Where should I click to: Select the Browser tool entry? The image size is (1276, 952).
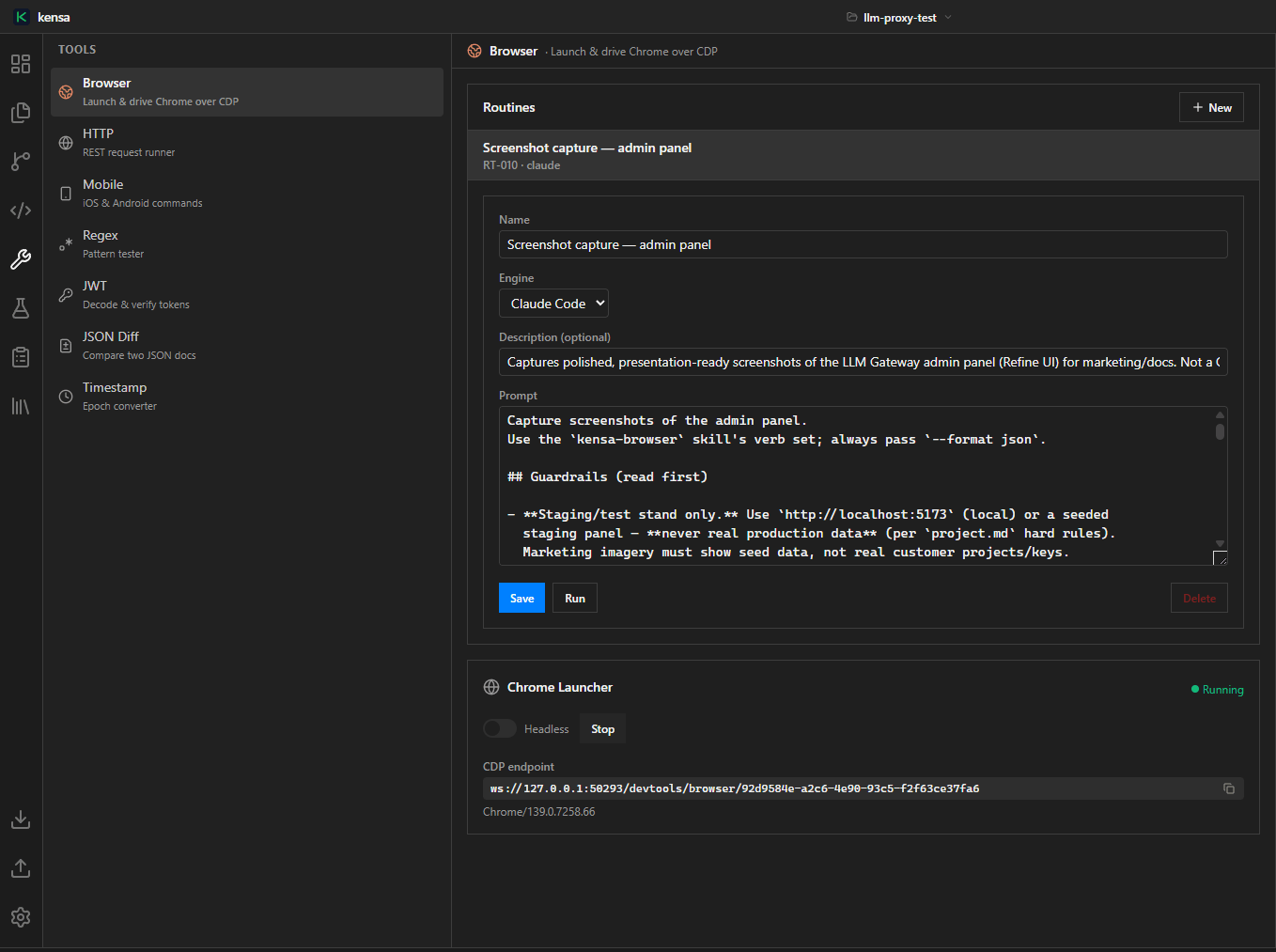pos(247,92)
